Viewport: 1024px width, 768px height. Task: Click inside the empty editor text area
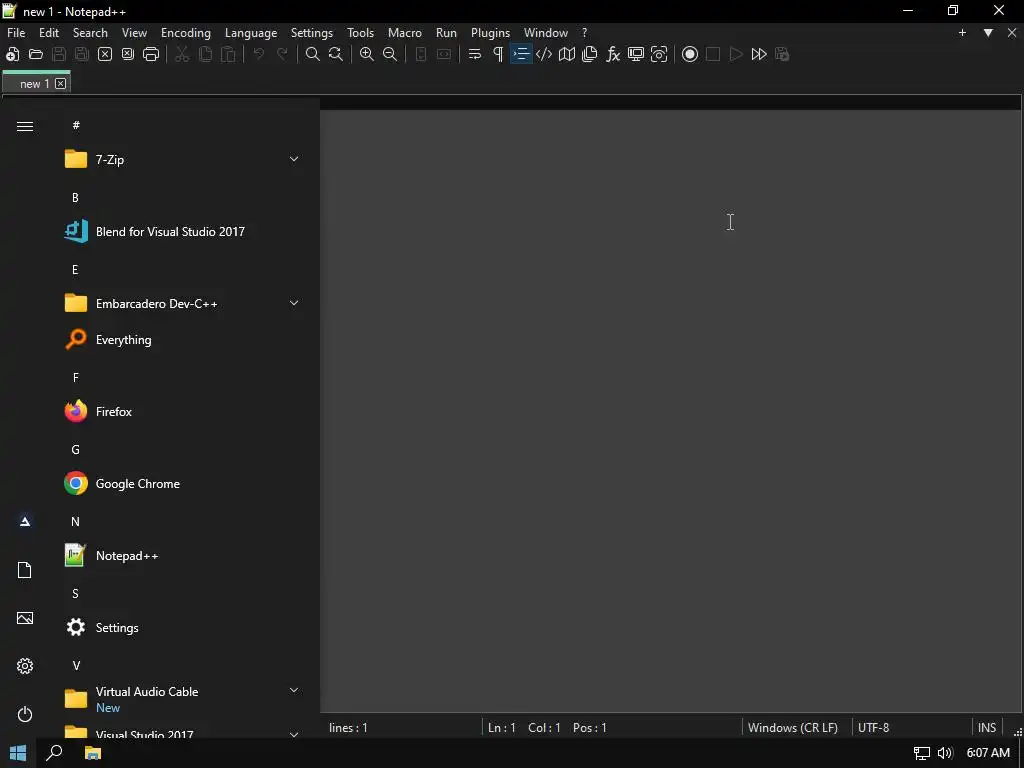click(x=670, y=410)
